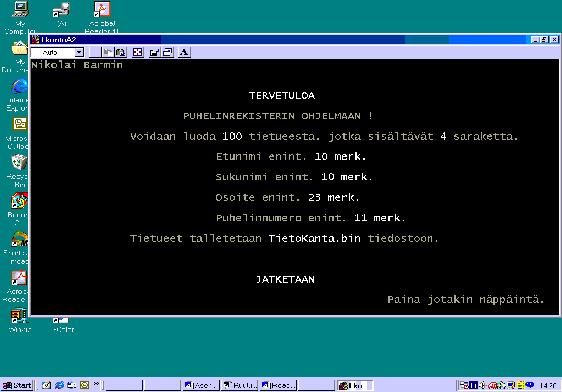Switch to the 'Acro..' taskbar button

200,386
